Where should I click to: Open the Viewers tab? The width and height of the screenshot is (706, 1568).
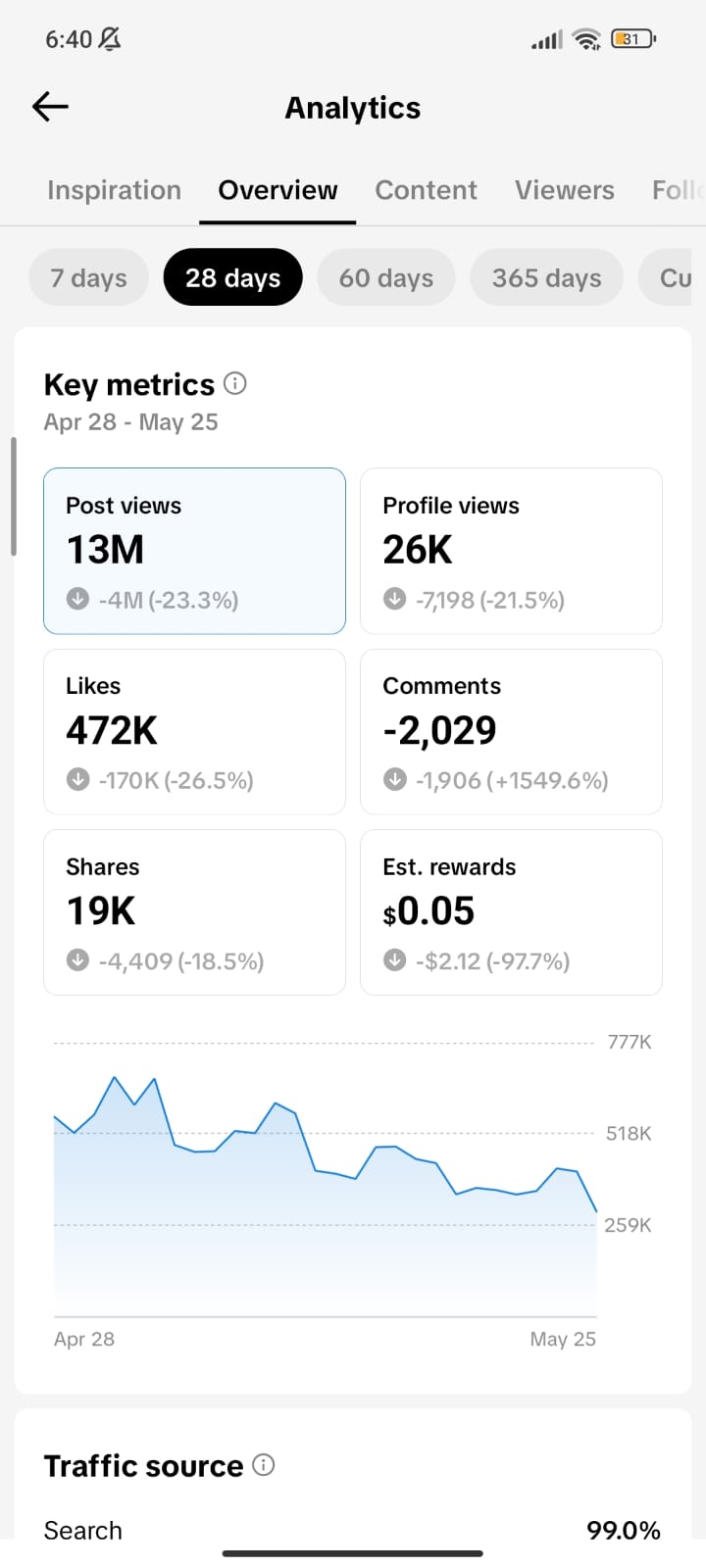coord(565,190)
